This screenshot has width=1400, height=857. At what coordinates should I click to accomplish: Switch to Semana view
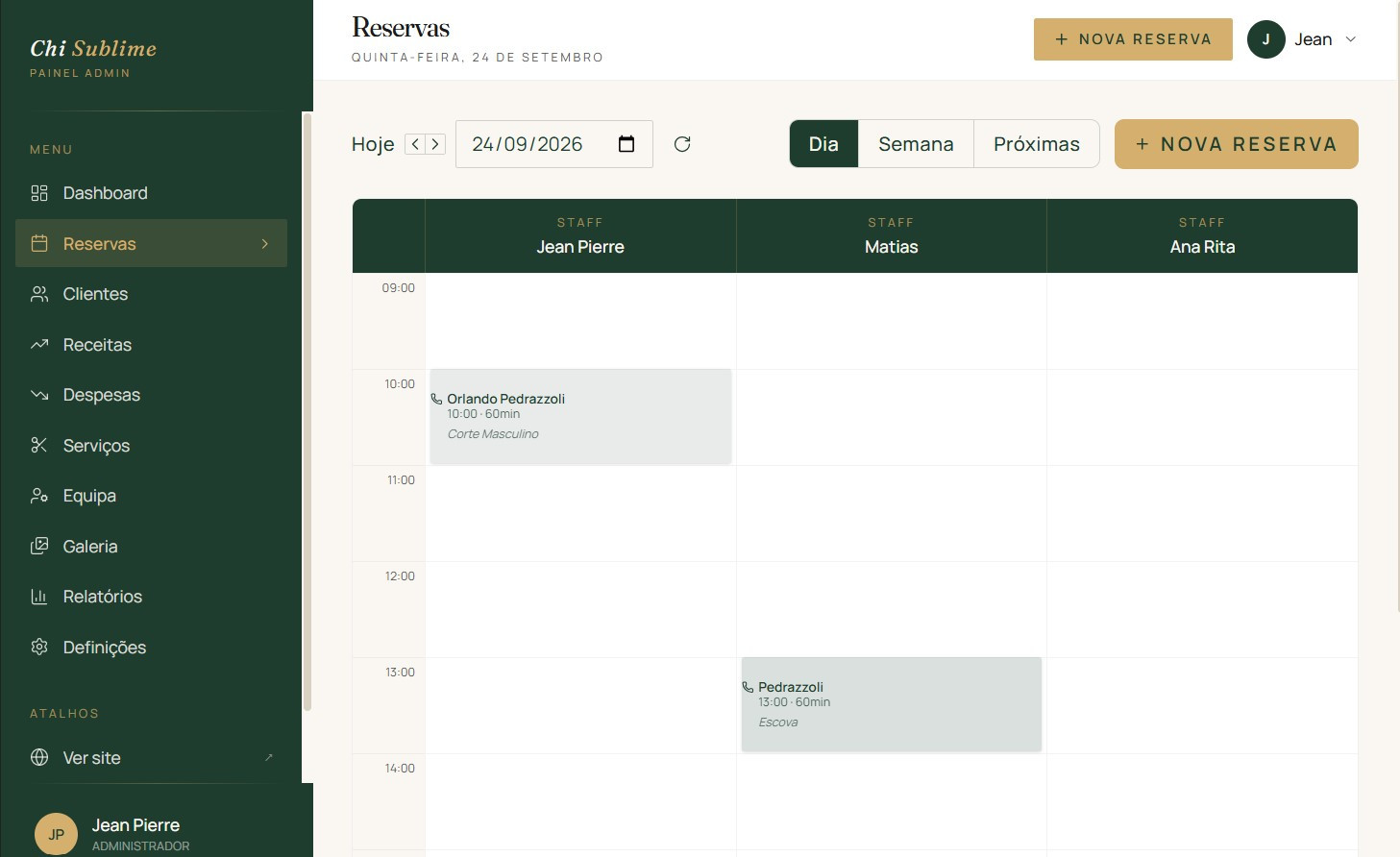tap(916, 144)
